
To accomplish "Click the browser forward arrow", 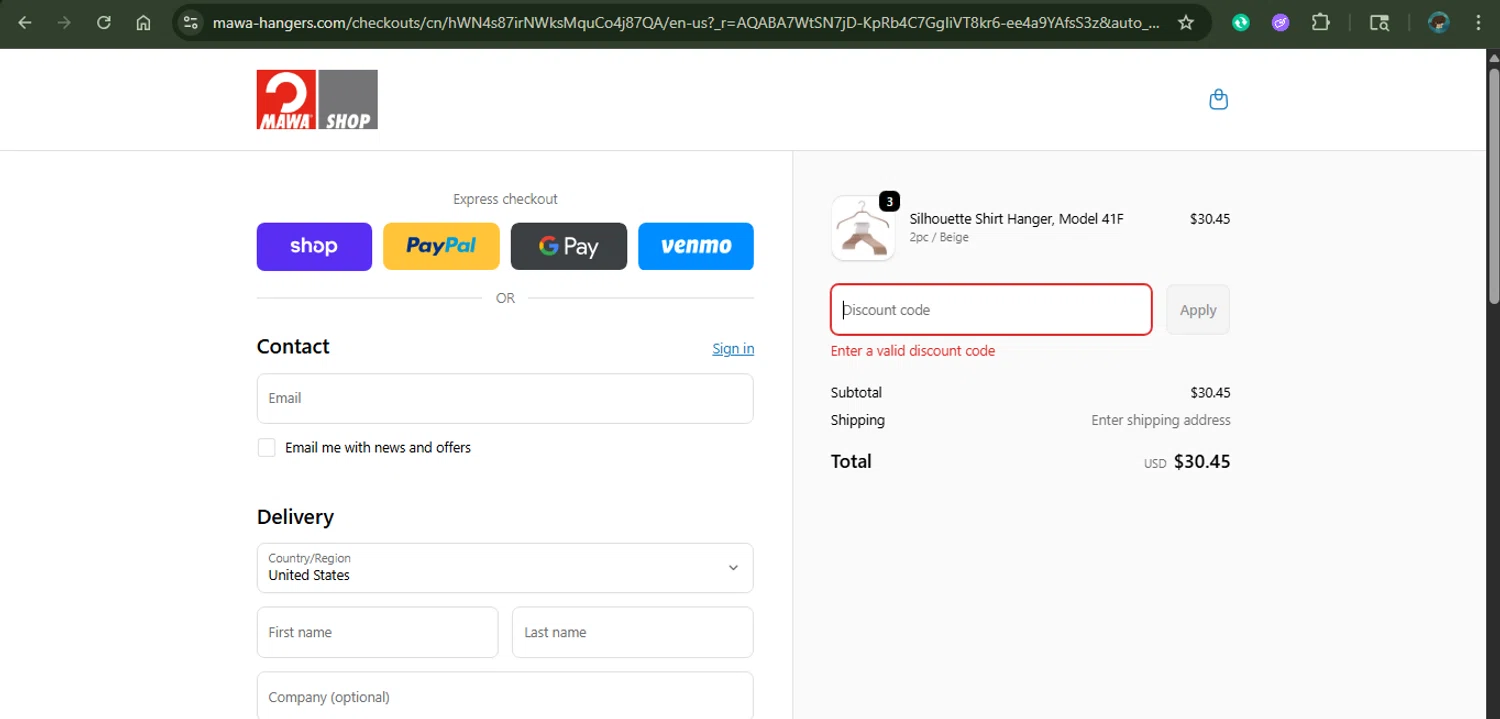I will (64, 22).
